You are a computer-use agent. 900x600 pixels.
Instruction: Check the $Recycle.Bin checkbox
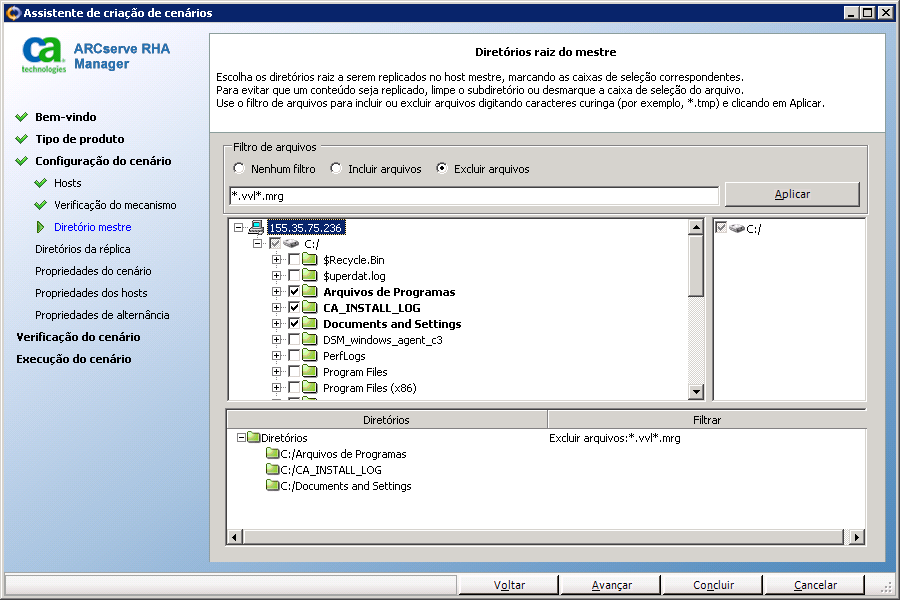pos(294,260)
